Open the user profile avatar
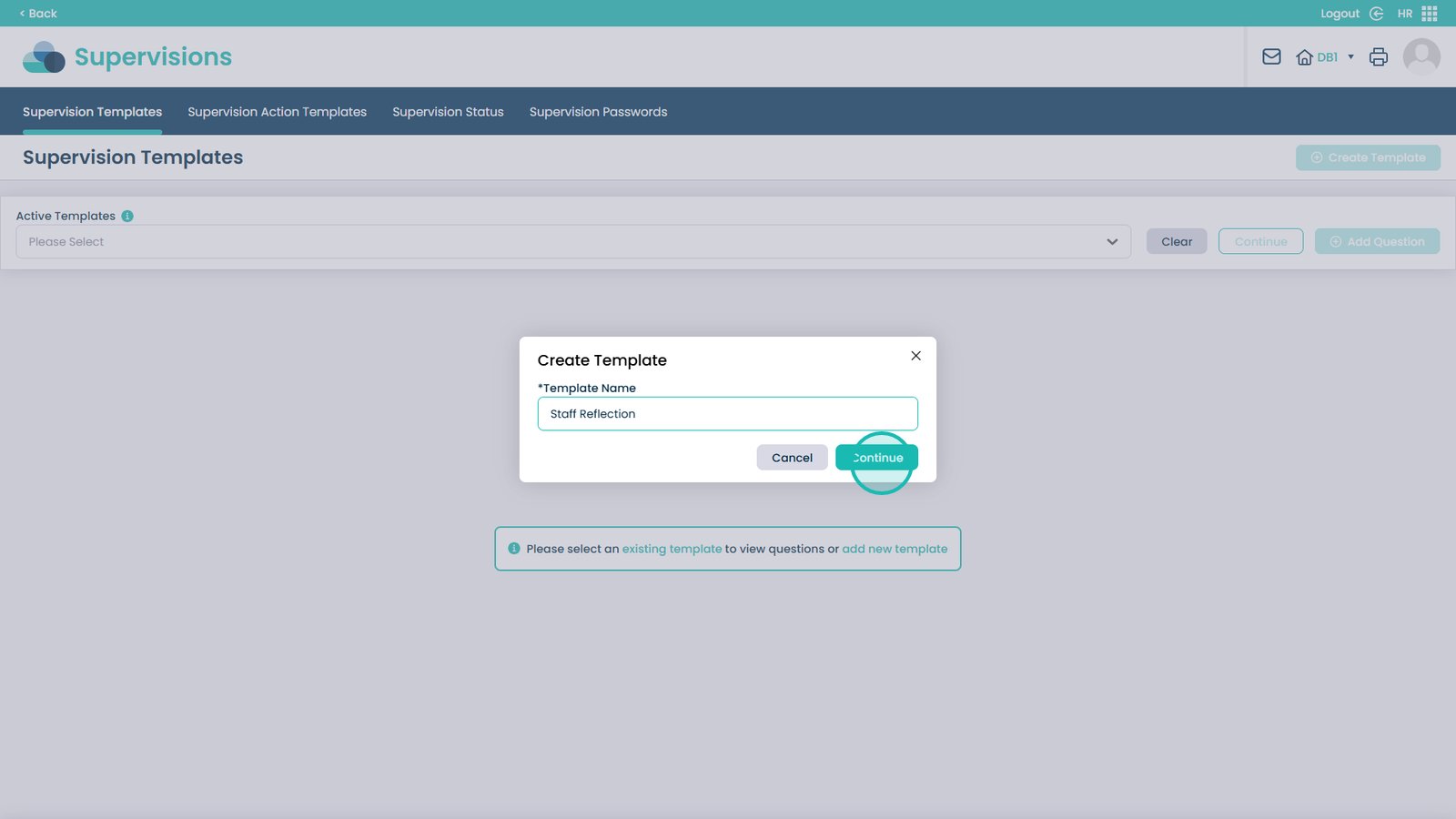This screenshot has height=819, width=1456. pos(1421,57)
